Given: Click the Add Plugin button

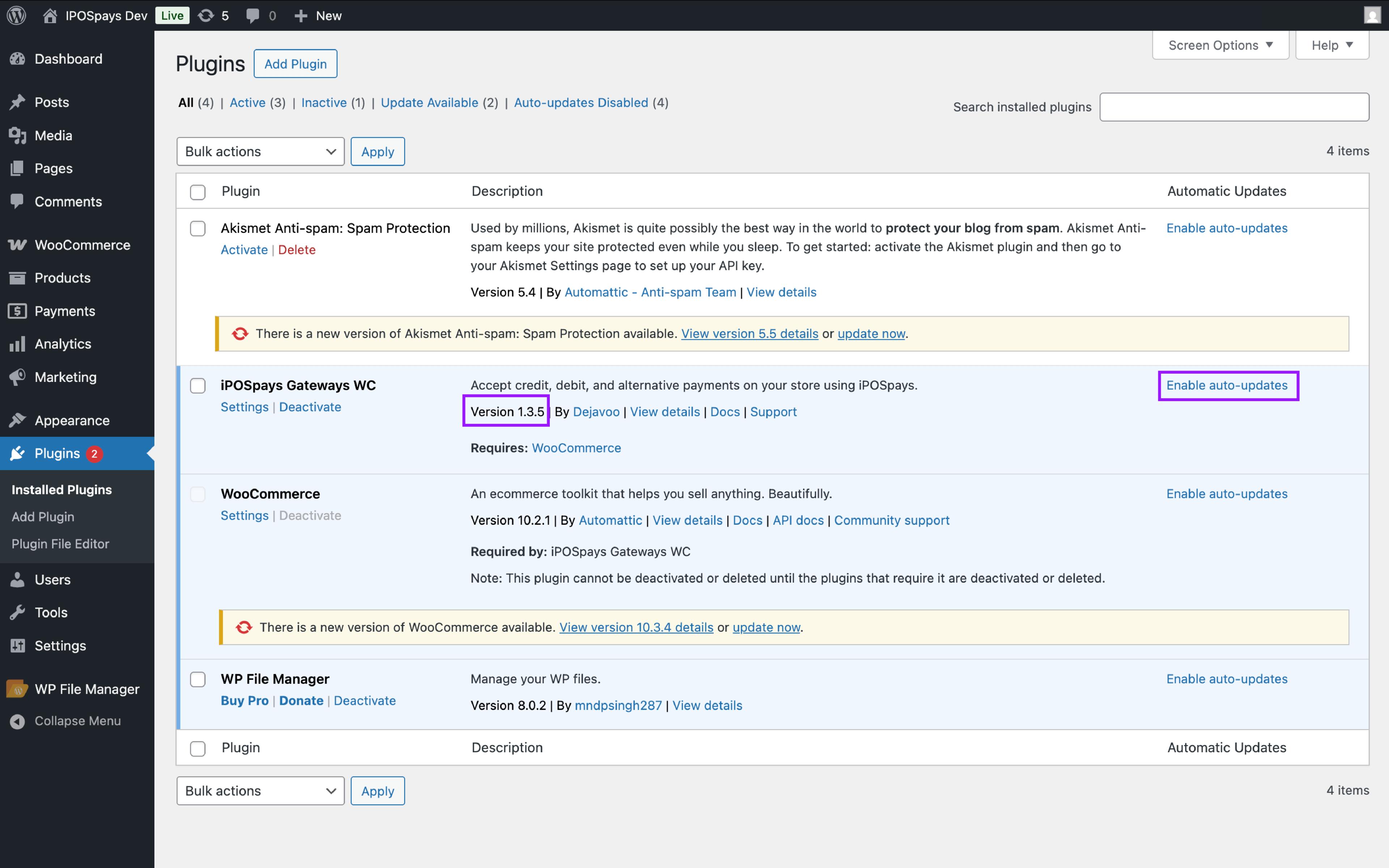Looking at the screenshot, I should coord(295,64).
